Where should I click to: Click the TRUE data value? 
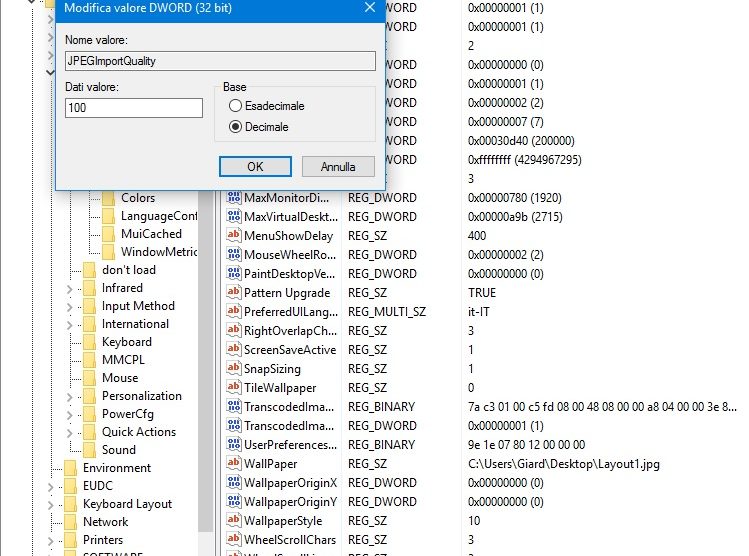pos(482,293)
